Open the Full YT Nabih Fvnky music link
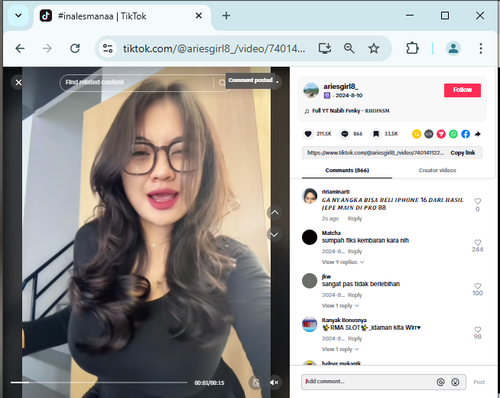 pyautogui.click(x=347, y=111)
